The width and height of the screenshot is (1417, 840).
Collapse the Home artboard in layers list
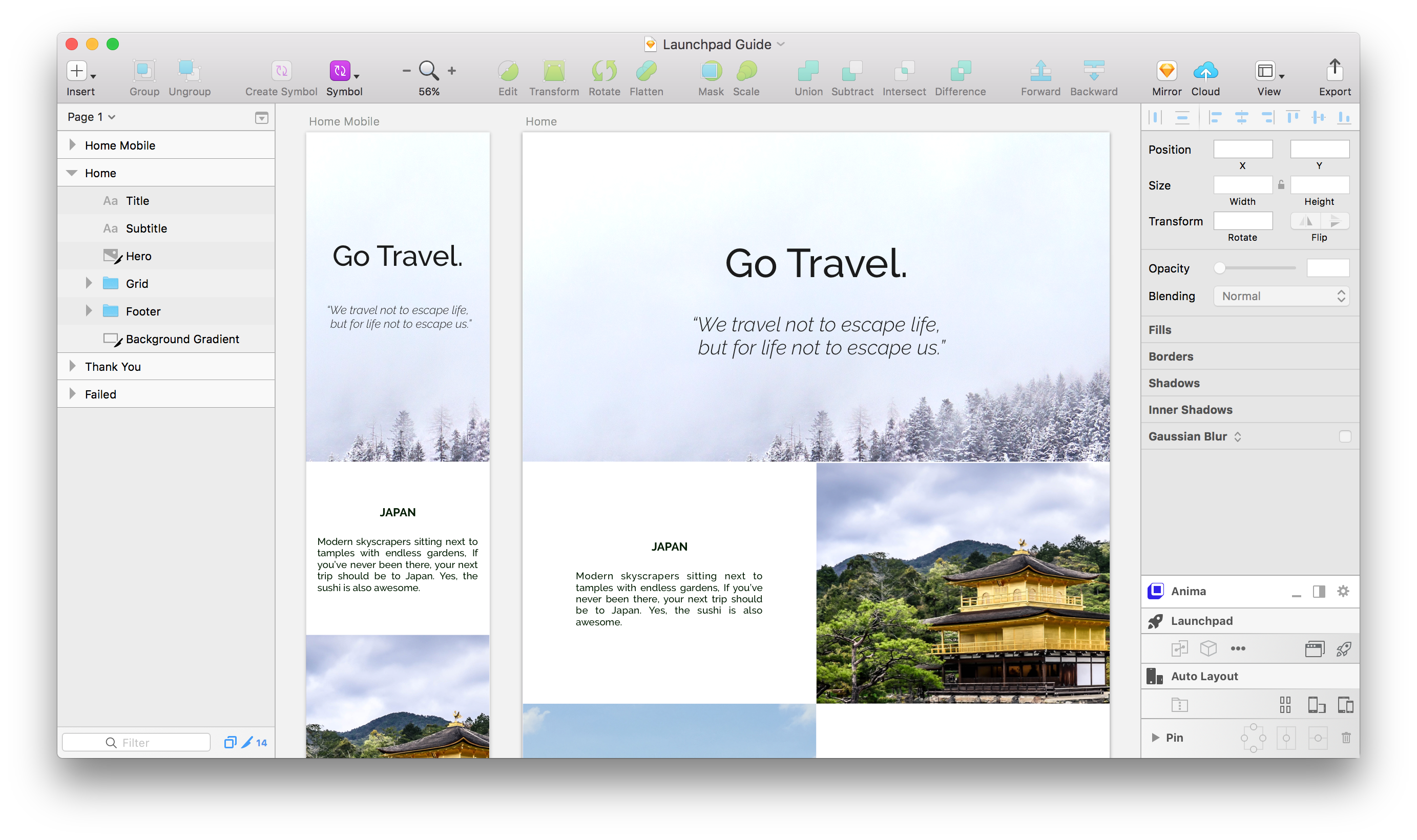[x=72, y=173]
